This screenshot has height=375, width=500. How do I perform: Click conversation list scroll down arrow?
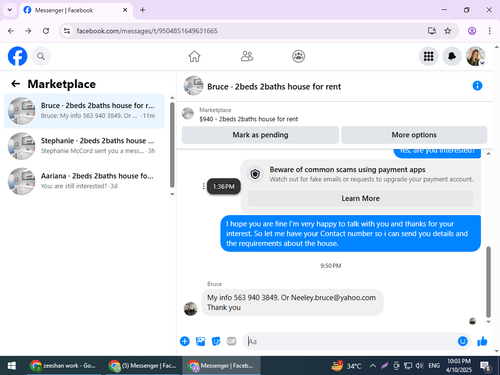(x=172, y=194)
